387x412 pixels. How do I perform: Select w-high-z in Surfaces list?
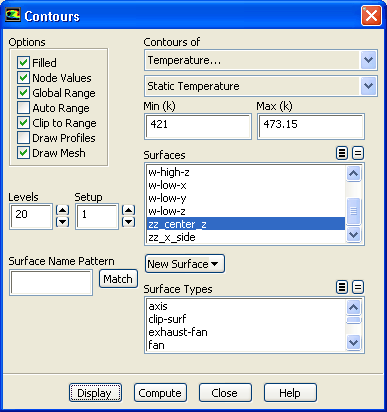coord(246,172)
